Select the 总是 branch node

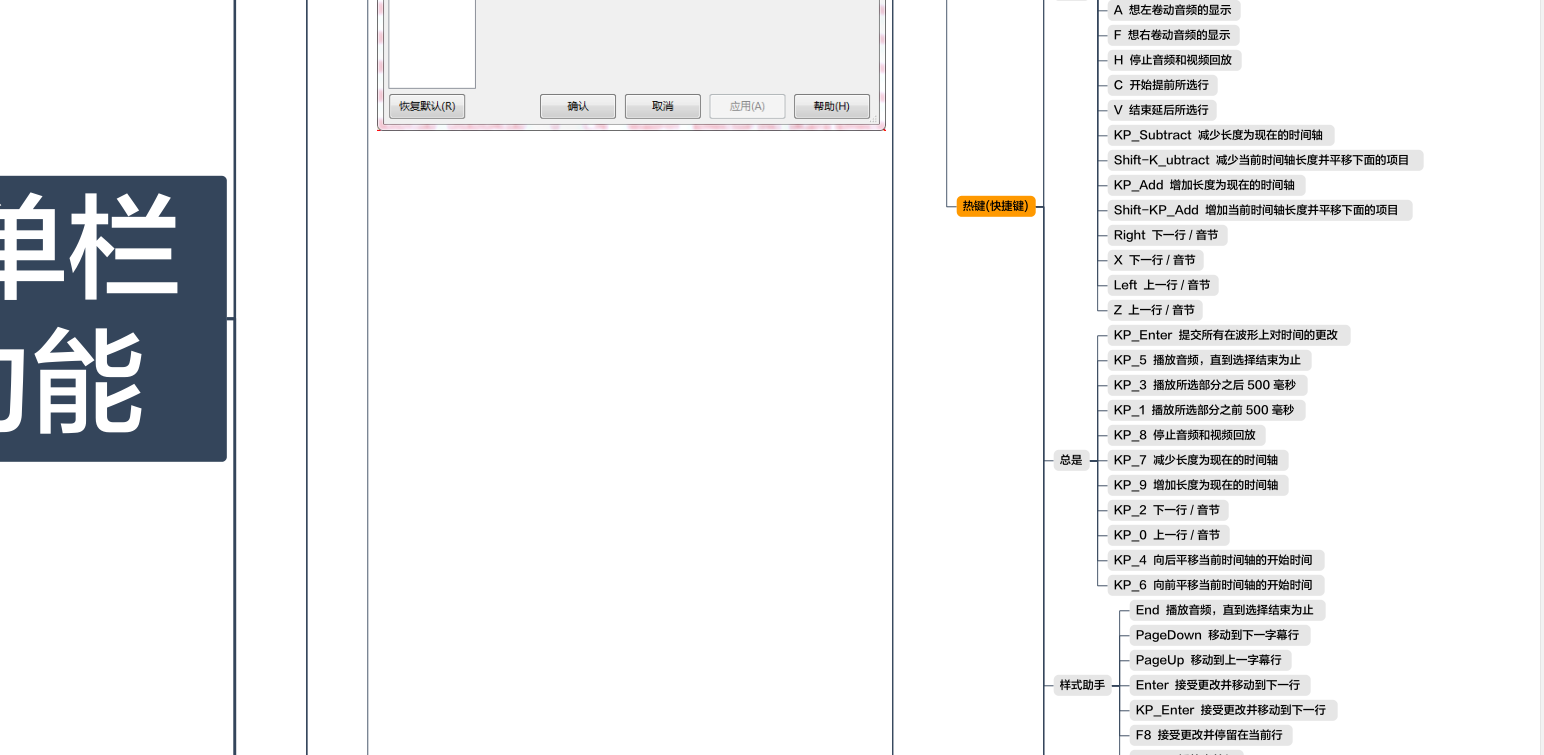click(x=1071, y=460)
